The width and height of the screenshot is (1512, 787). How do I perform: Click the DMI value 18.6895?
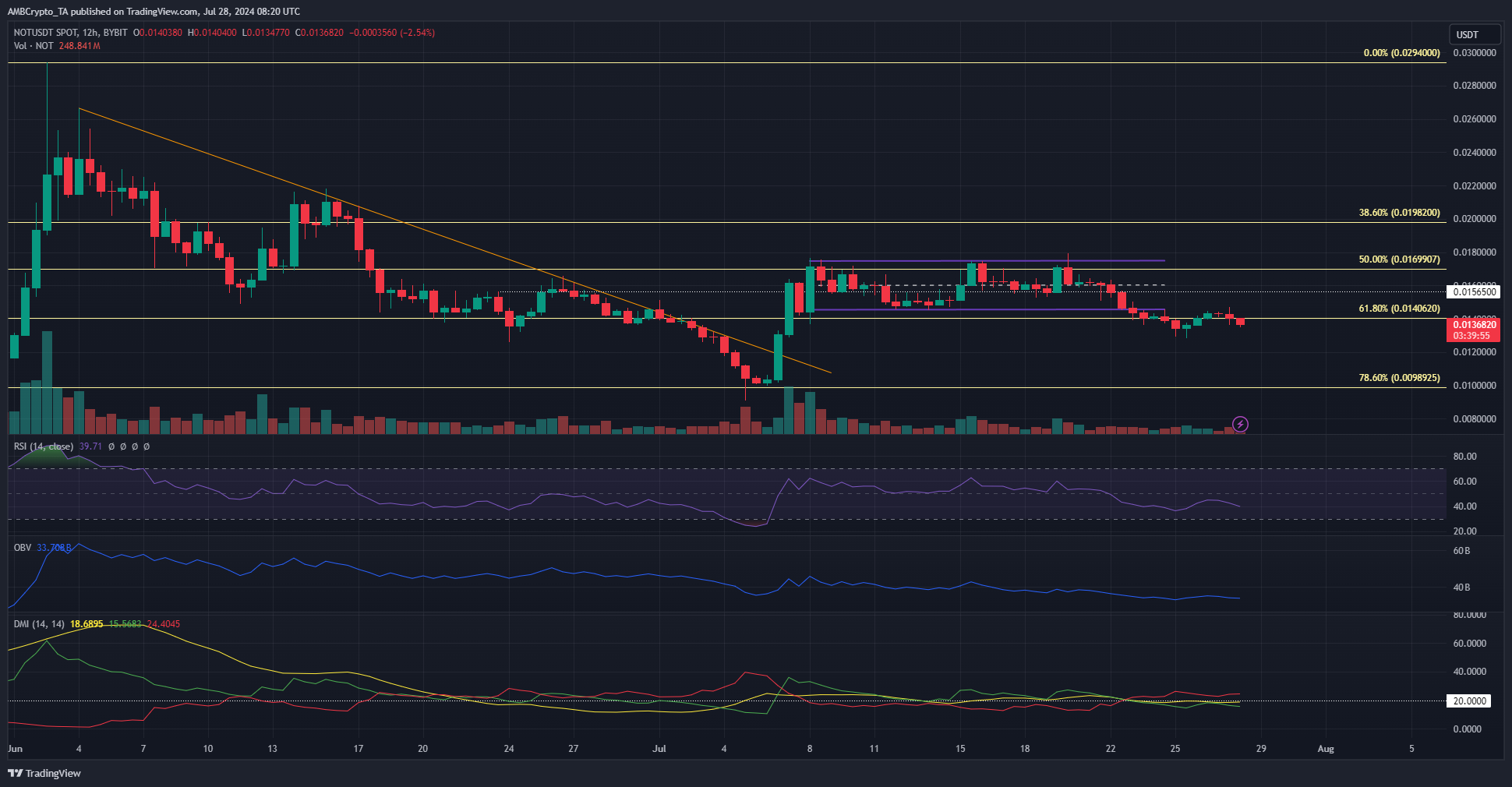(87, 624)
